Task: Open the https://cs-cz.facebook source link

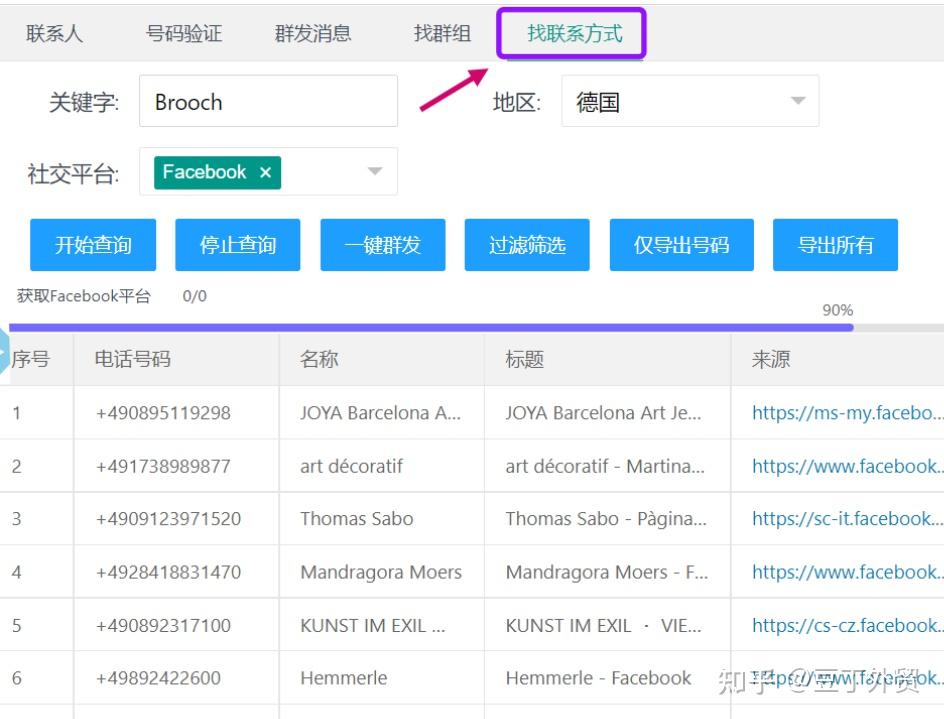Action: click(x=847, y=625)
